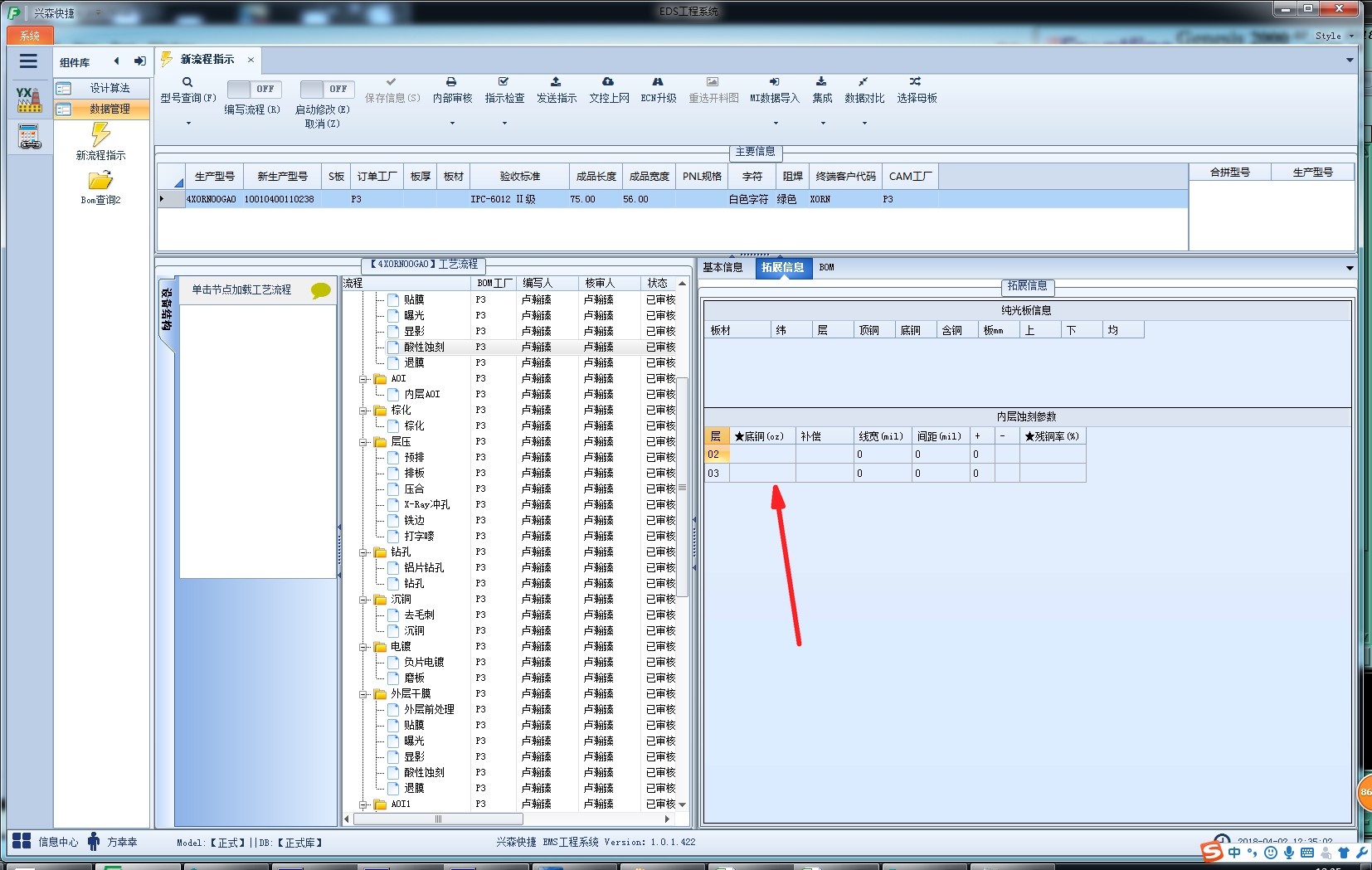
Task: Collapse the AOI tree folder
Action: [363, 379]
